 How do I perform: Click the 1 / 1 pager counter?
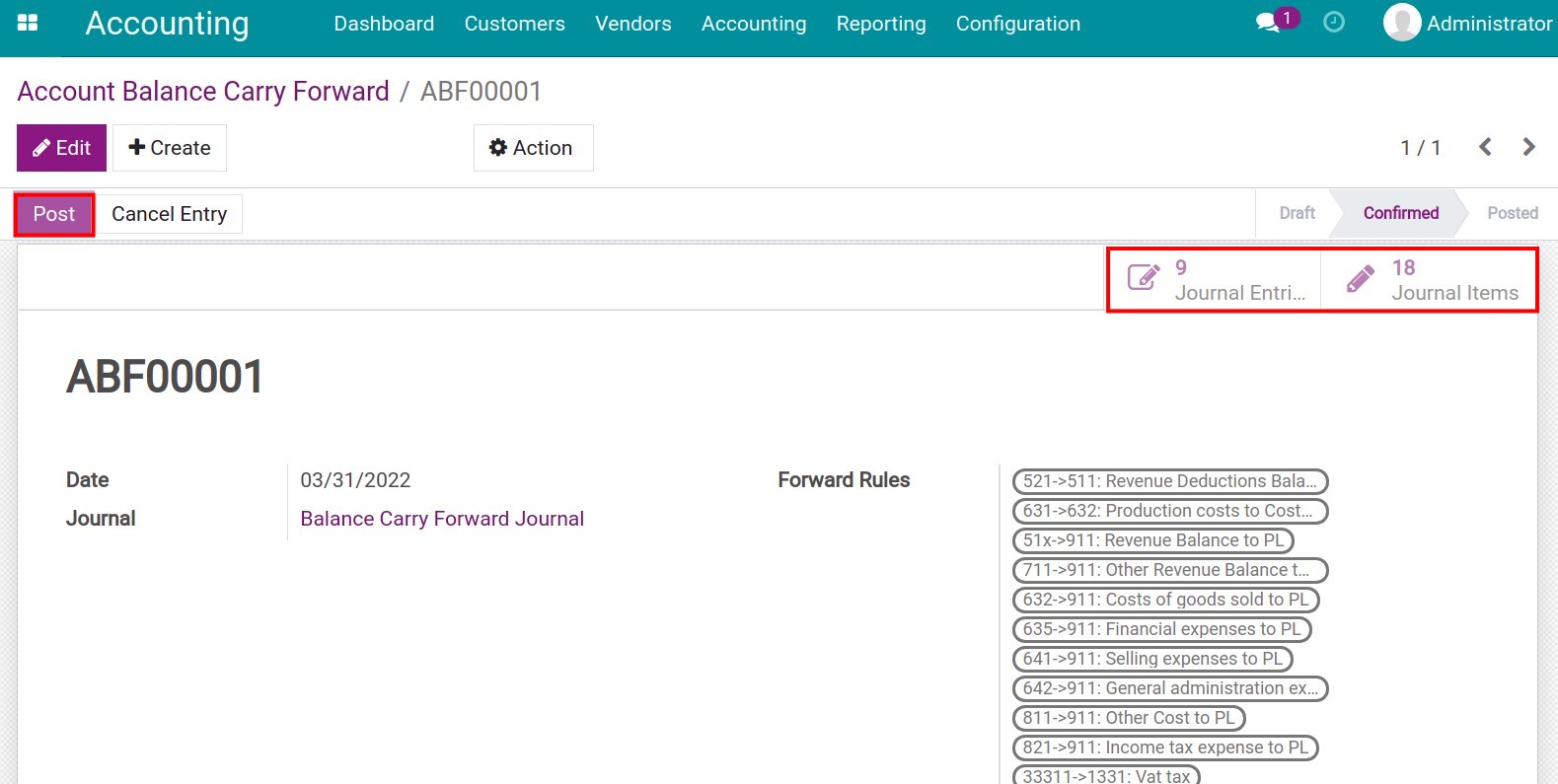point(1421,148)
